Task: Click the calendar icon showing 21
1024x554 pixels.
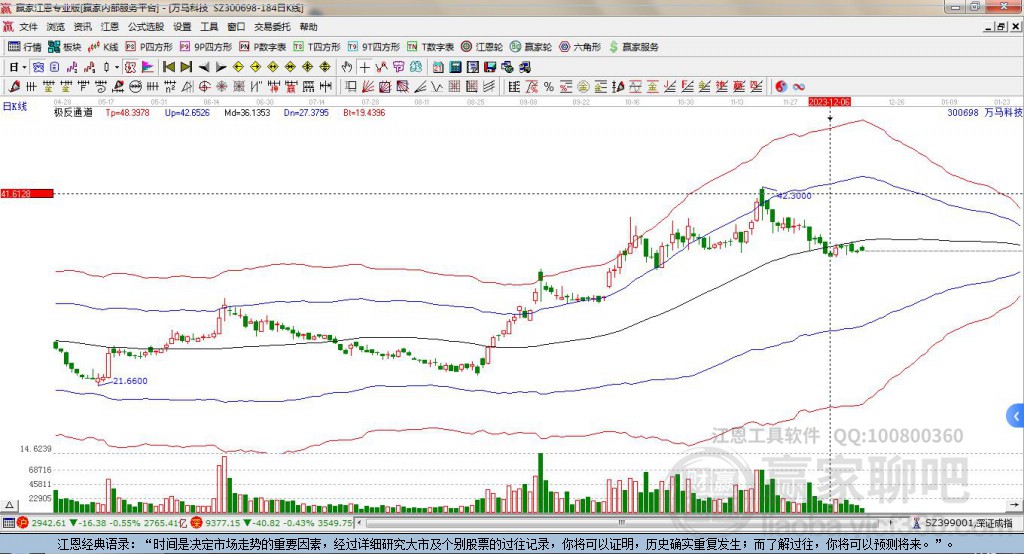Action: 438,67
